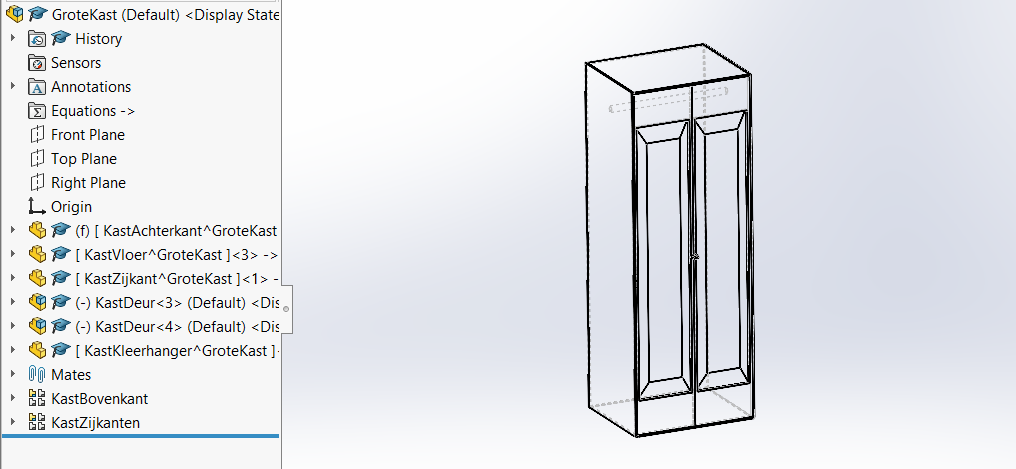
Task: Click the feature tree panel collapse handle
Action: (286, 308)
